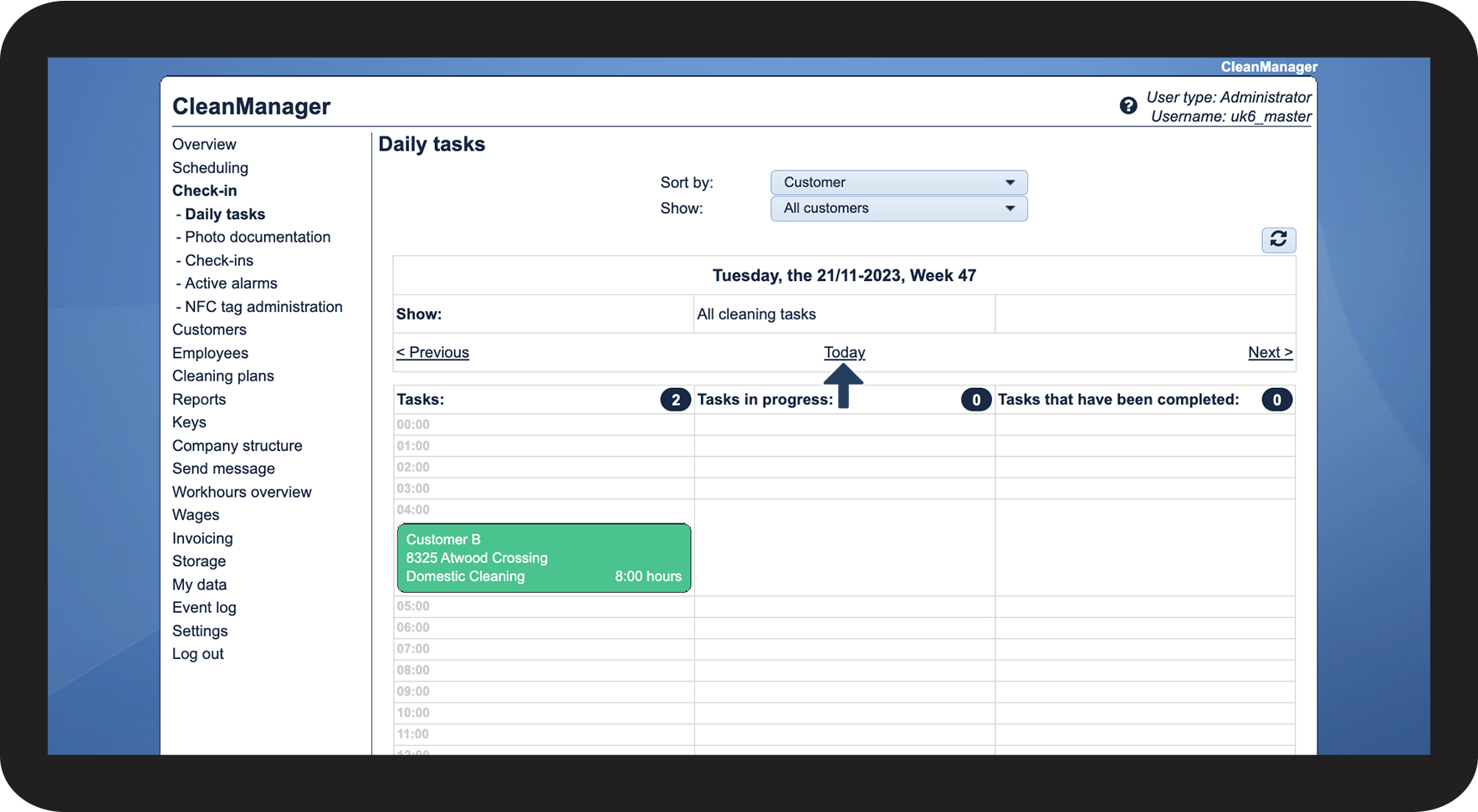Open Settings in the sidebar
The width and height of the screenshot is (1478, 812).
click(200, 631)
